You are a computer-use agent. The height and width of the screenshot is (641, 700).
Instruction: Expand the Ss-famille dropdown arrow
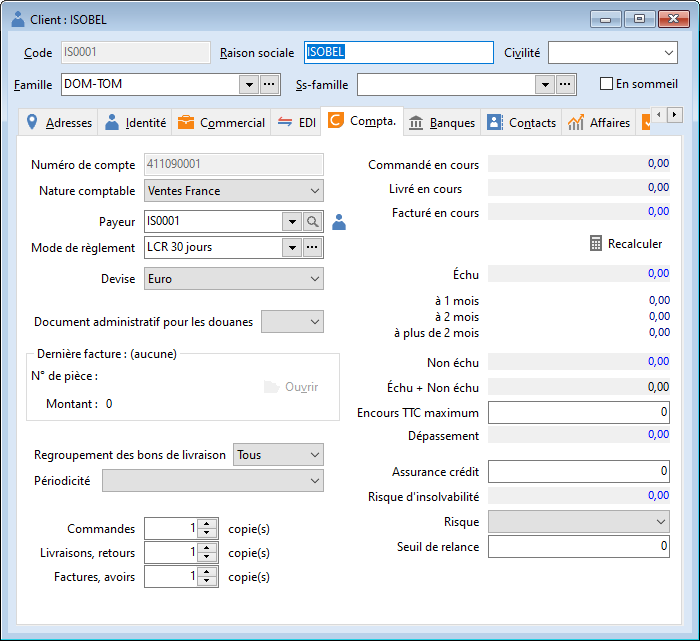click(545, 84)
